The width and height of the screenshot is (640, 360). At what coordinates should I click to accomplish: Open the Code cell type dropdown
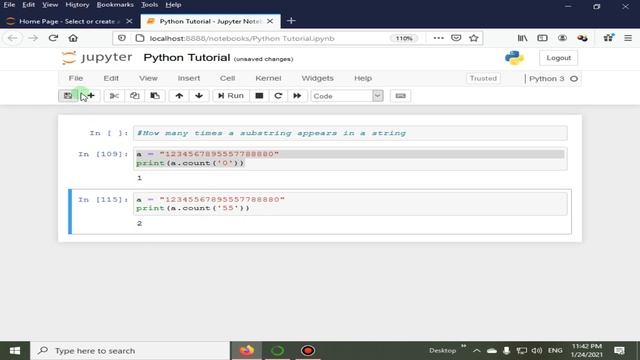click(347, 96)
